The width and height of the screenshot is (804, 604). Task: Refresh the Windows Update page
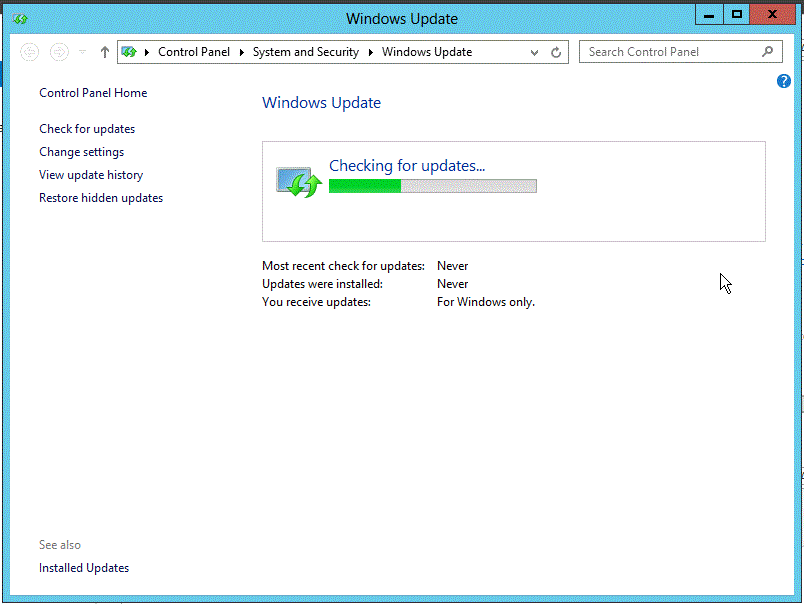click(x=556, y=52)
